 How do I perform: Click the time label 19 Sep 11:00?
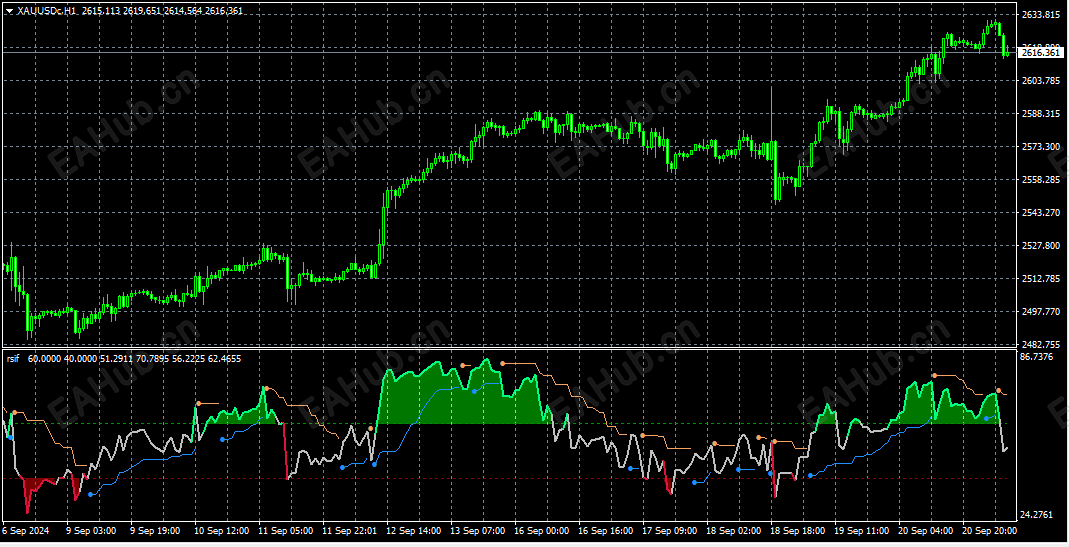[862, 531]
